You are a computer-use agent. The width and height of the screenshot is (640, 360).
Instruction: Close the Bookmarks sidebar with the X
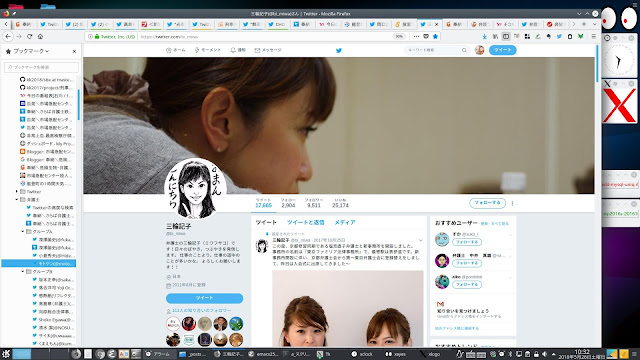pyautogui.click(x=74, y=51)
